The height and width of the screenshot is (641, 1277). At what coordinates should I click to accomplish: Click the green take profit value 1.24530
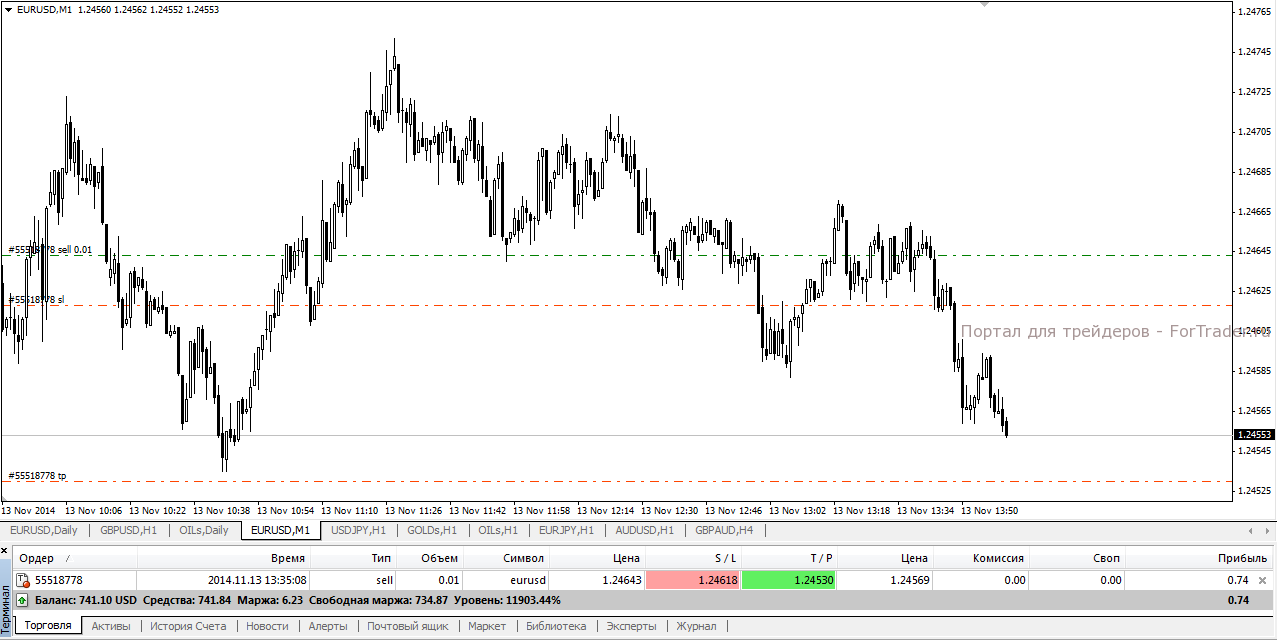click(789, 580)
